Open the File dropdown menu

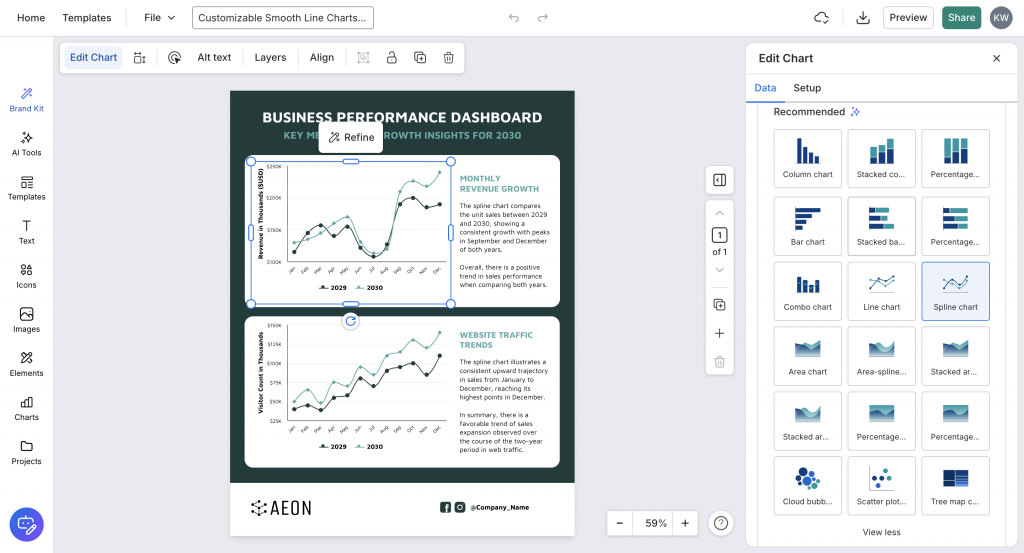point(159,18)
